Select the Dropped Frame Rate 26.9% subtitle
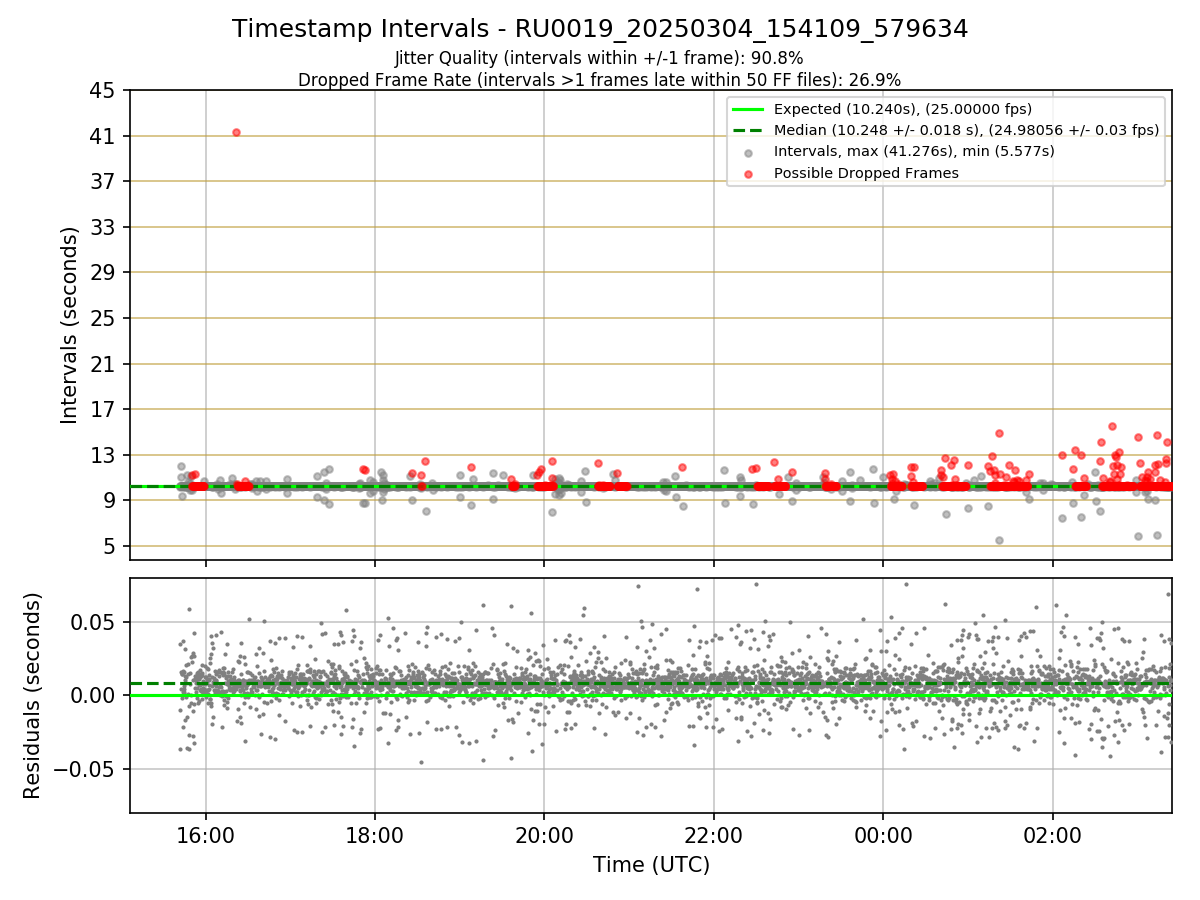The height and width of the screenshot is (900, 1200). tap(599, 80)
